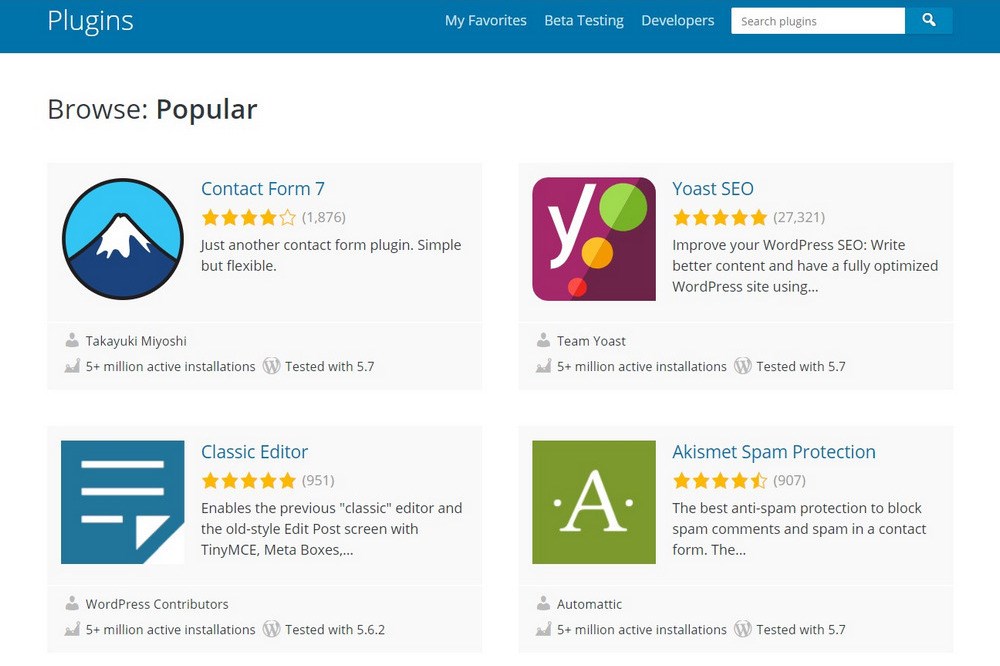This screenshot has width=1000, height=666.
Task: Click the magnifier search button
Action: 929,20
